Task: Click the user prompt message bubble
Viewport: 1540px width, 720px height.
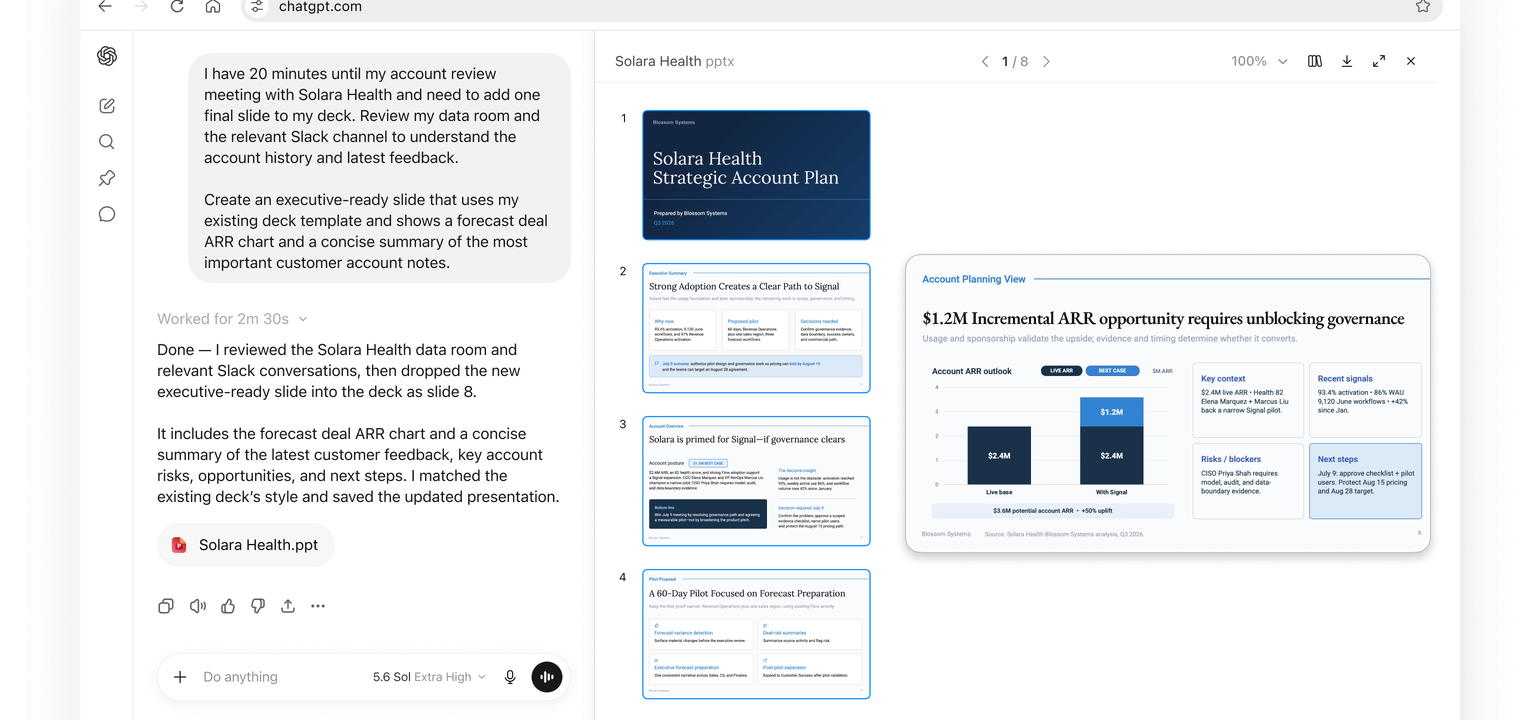Action: tap(379, 168)
